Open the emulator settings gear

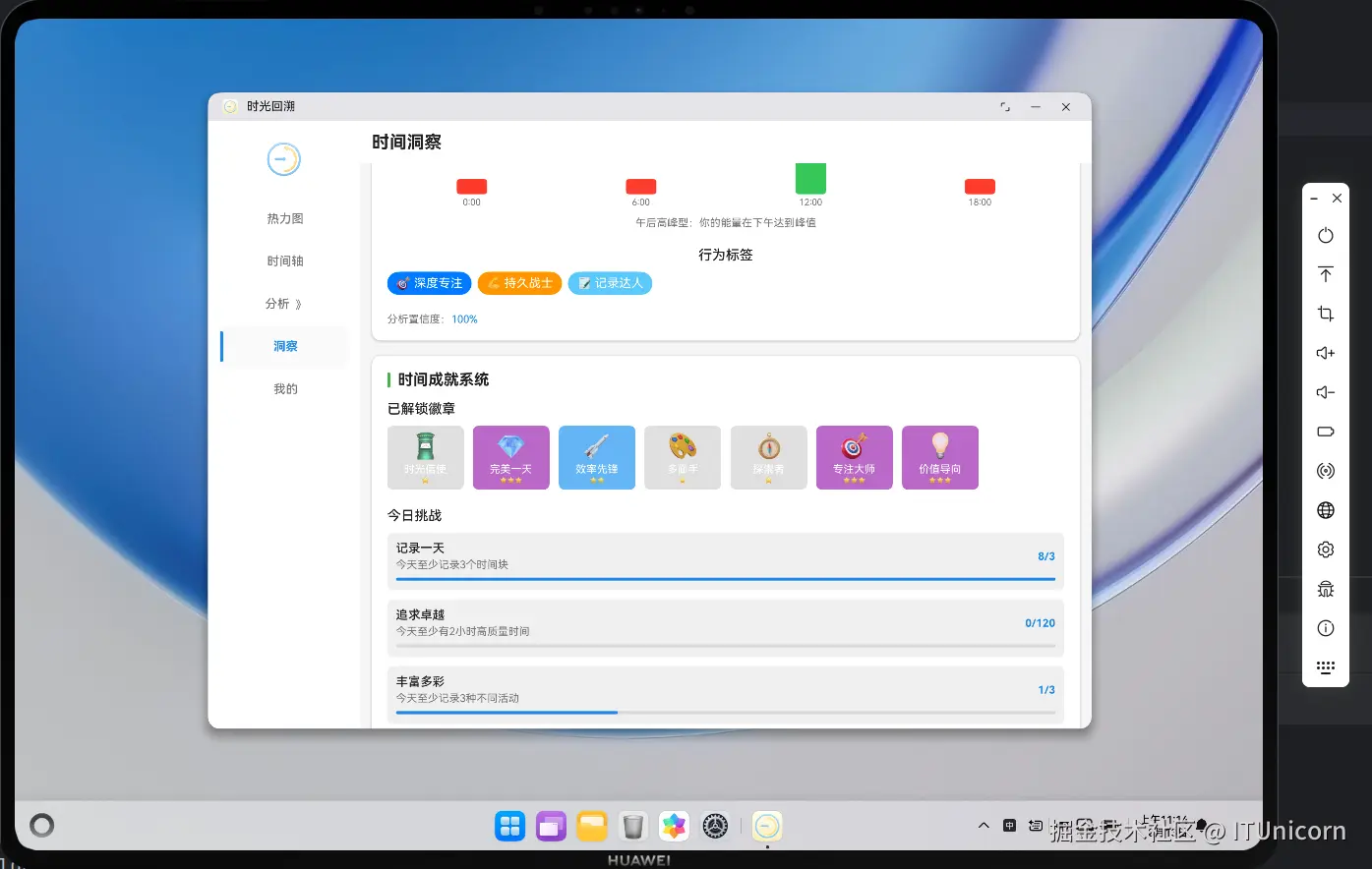tap(1326, 550)
